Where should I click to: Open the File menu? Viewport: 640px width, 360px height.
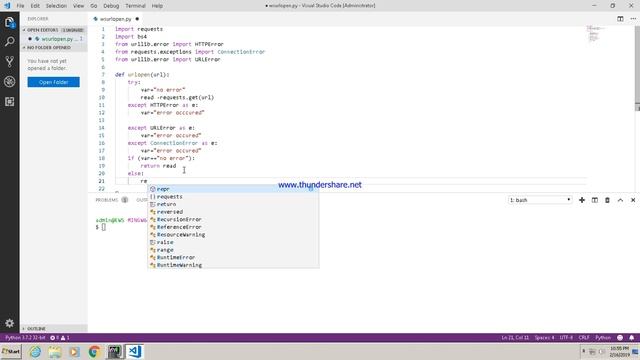coord(20,6)
